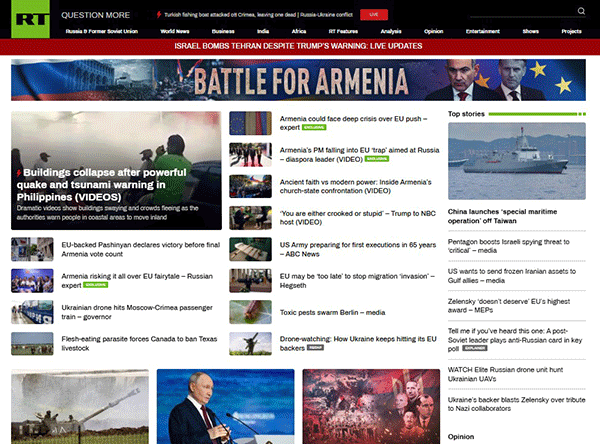This screenshot has width=600, height=444.
Task: Open the Projects section
Action: click(x=571, y=31)
